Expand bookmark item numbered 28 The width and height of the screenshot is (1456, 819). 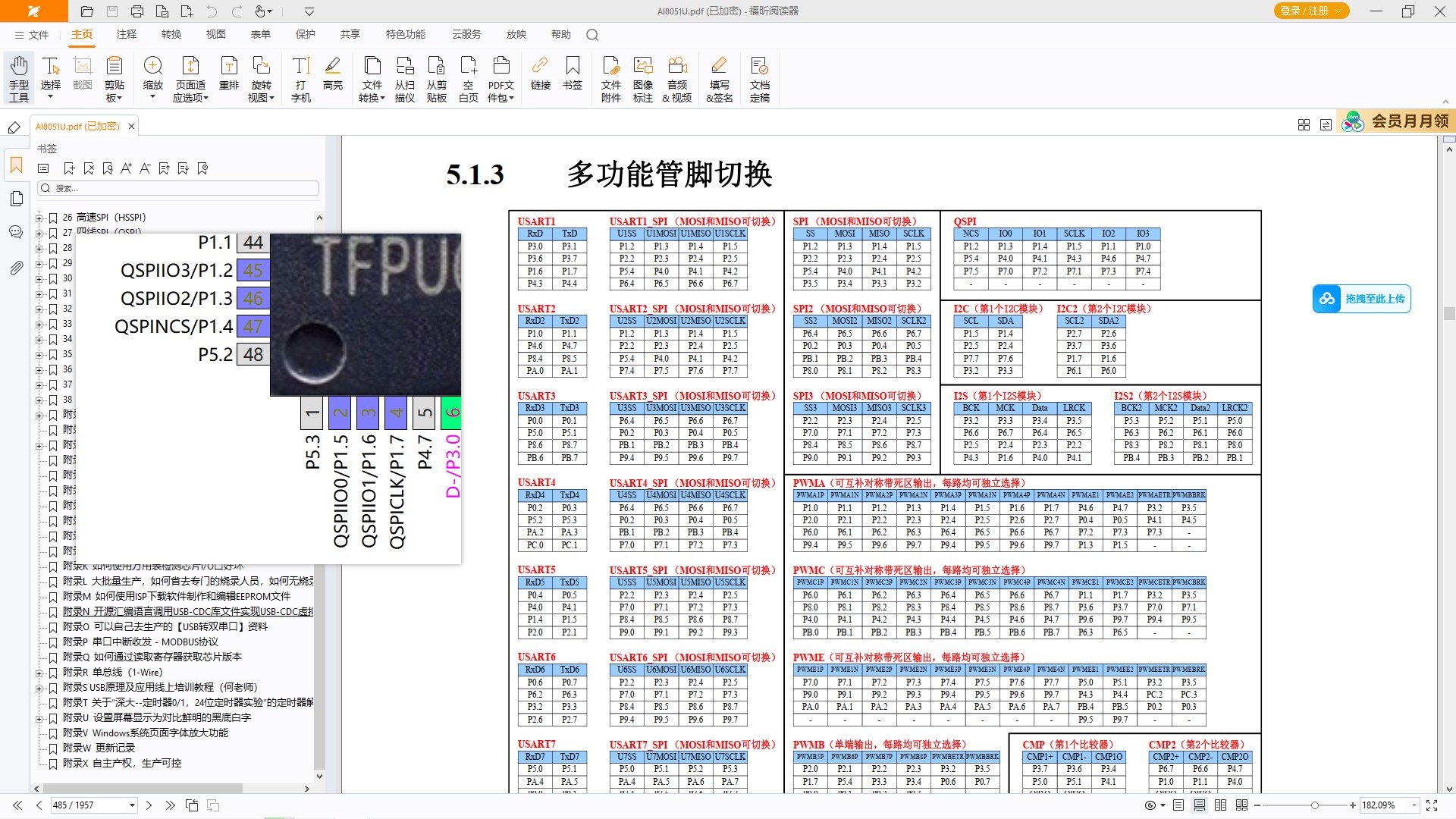39,249
